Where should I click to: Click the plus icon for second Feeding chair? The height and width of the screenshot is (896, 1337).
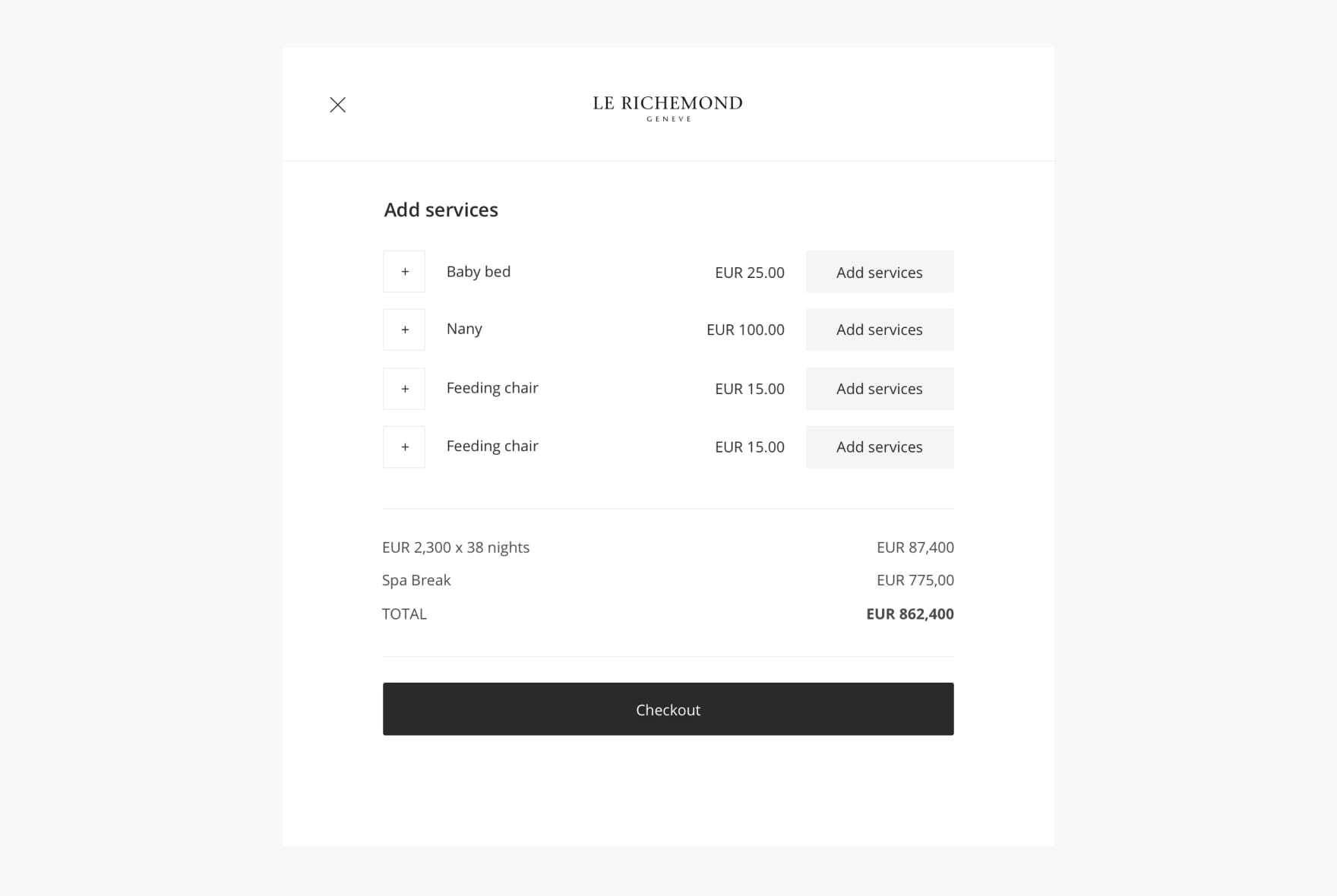pyautogui.click(x=404, y=447)
